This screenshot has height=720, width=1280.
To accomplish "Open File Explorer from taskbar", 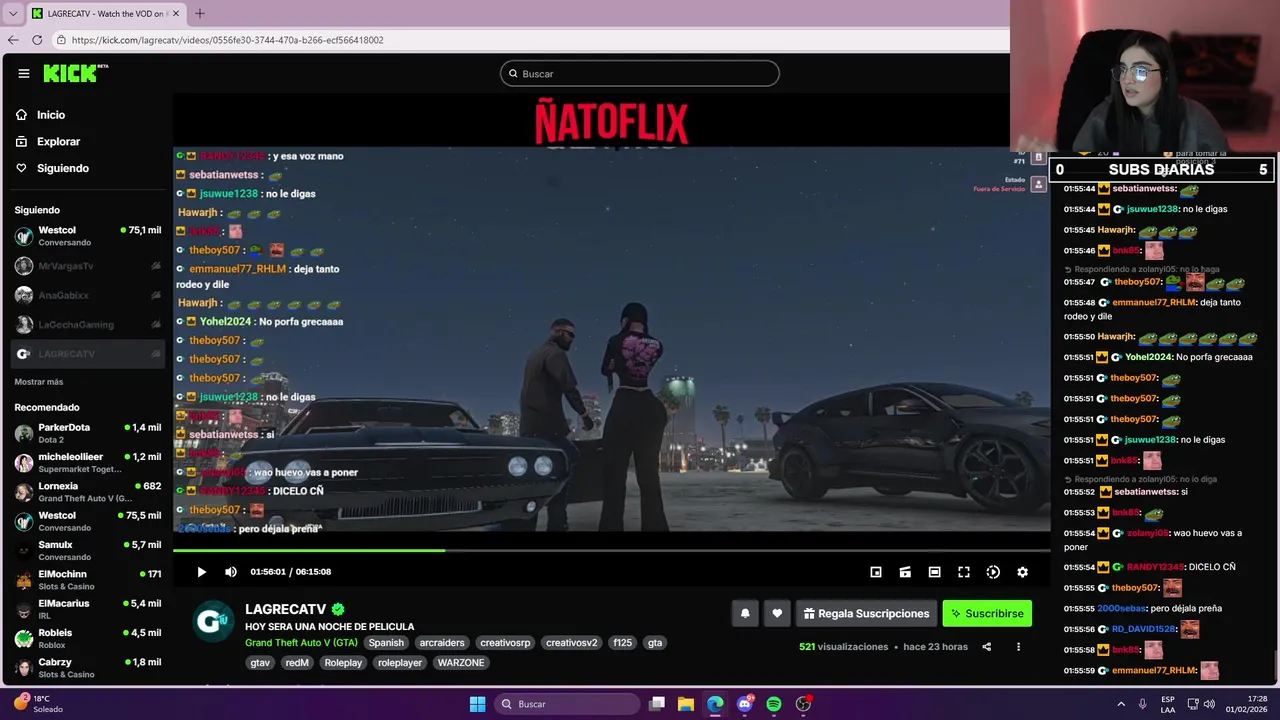I will pos(686,704).
